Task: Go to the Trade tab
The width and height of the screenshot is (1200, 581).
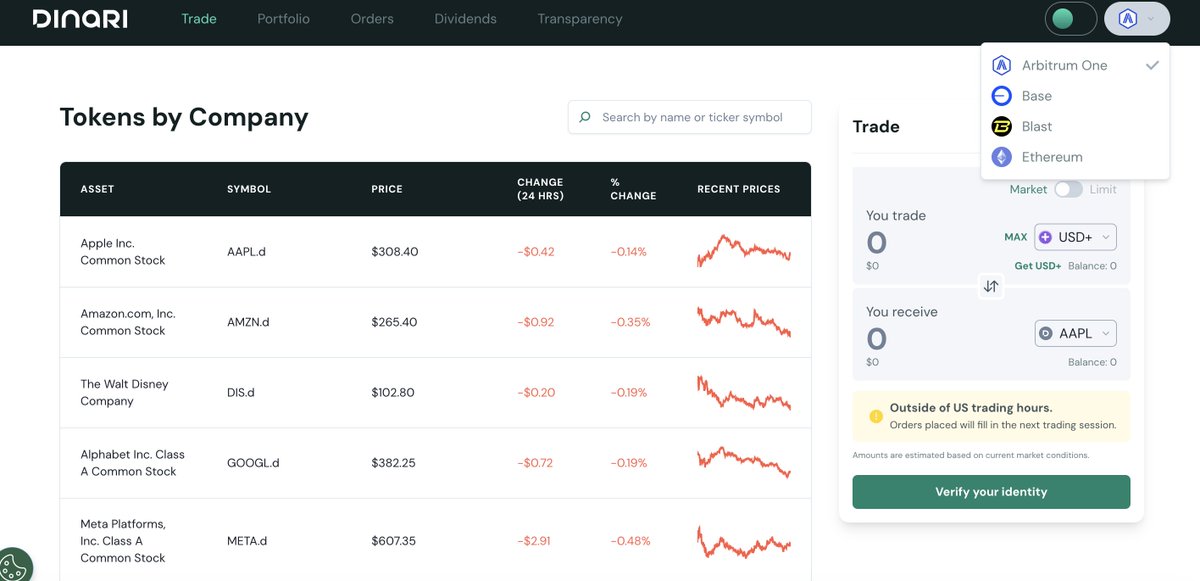Action: click(x=199, y=19)
